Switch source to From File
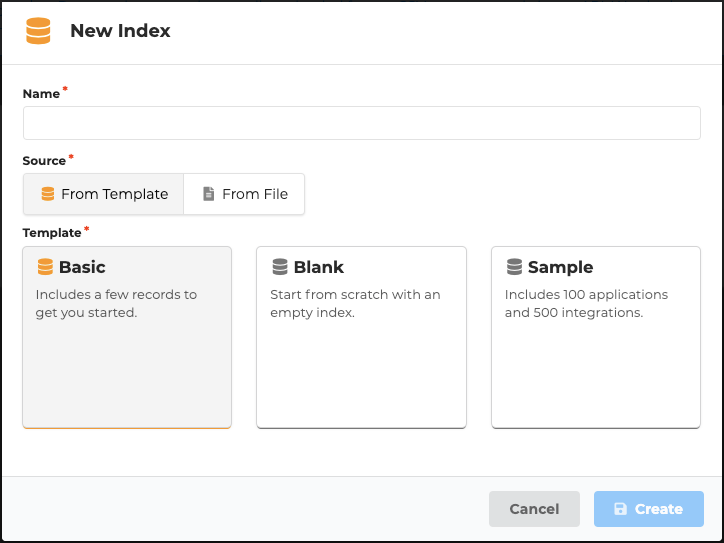Screen dimensions: 724x543 tap(244, 194)
